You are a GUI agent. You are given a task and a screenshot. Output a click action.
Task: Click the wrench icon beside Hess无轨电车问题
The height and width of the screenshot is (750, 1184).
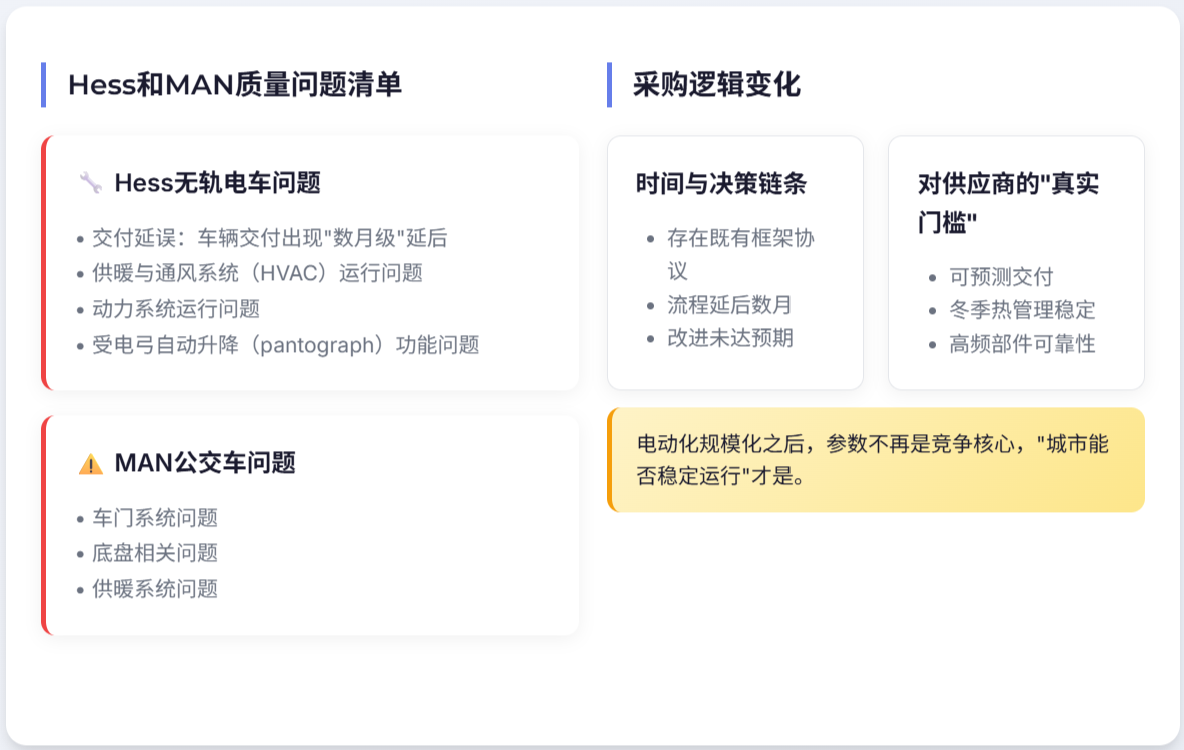point(90,183)
